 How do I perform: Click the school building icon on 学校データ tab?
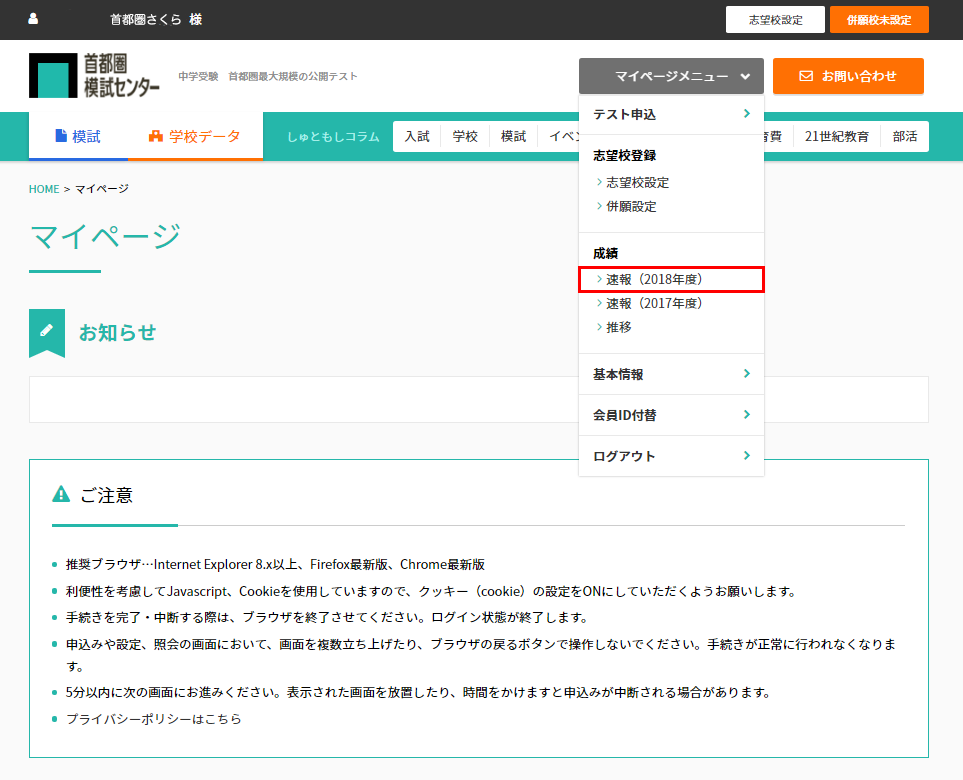pyautogui.click(x=155, y=136)
